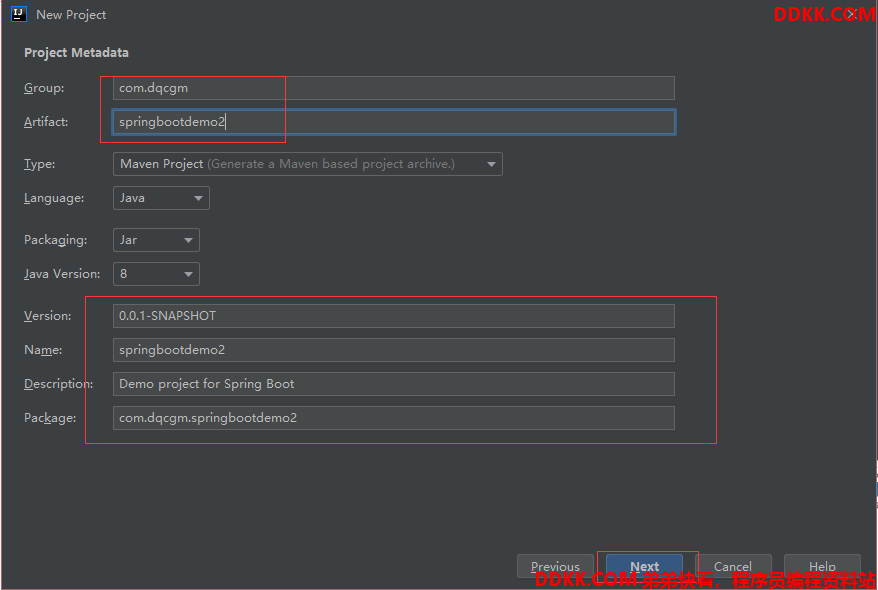Cancel the new project wizard
Image resolution: width=878 pixels, height=590 pixels.
pyautogui.click(x=733, y=566)
